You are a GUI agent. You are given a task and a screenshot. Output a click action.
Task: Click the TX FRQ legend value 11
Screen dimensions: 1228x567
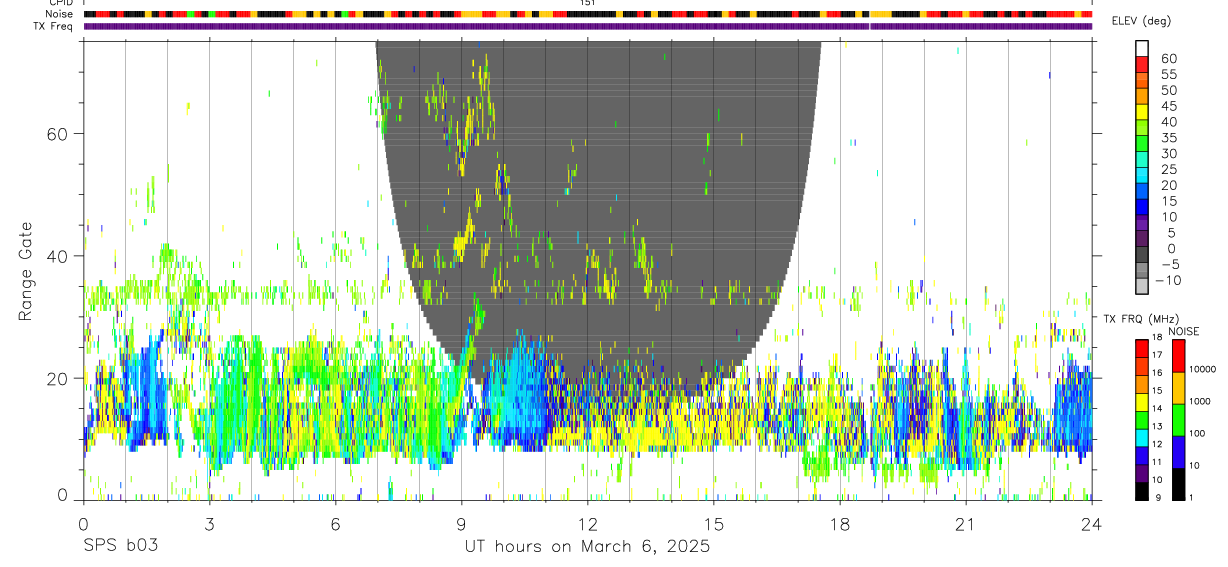click(x=1155, y=462)
